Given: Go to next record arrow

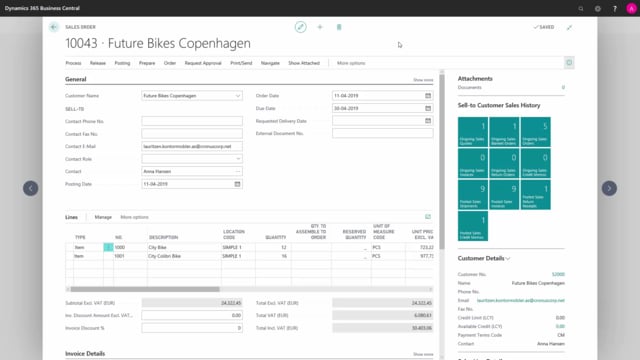Looking at the screenshot, I should pos(609,188).
